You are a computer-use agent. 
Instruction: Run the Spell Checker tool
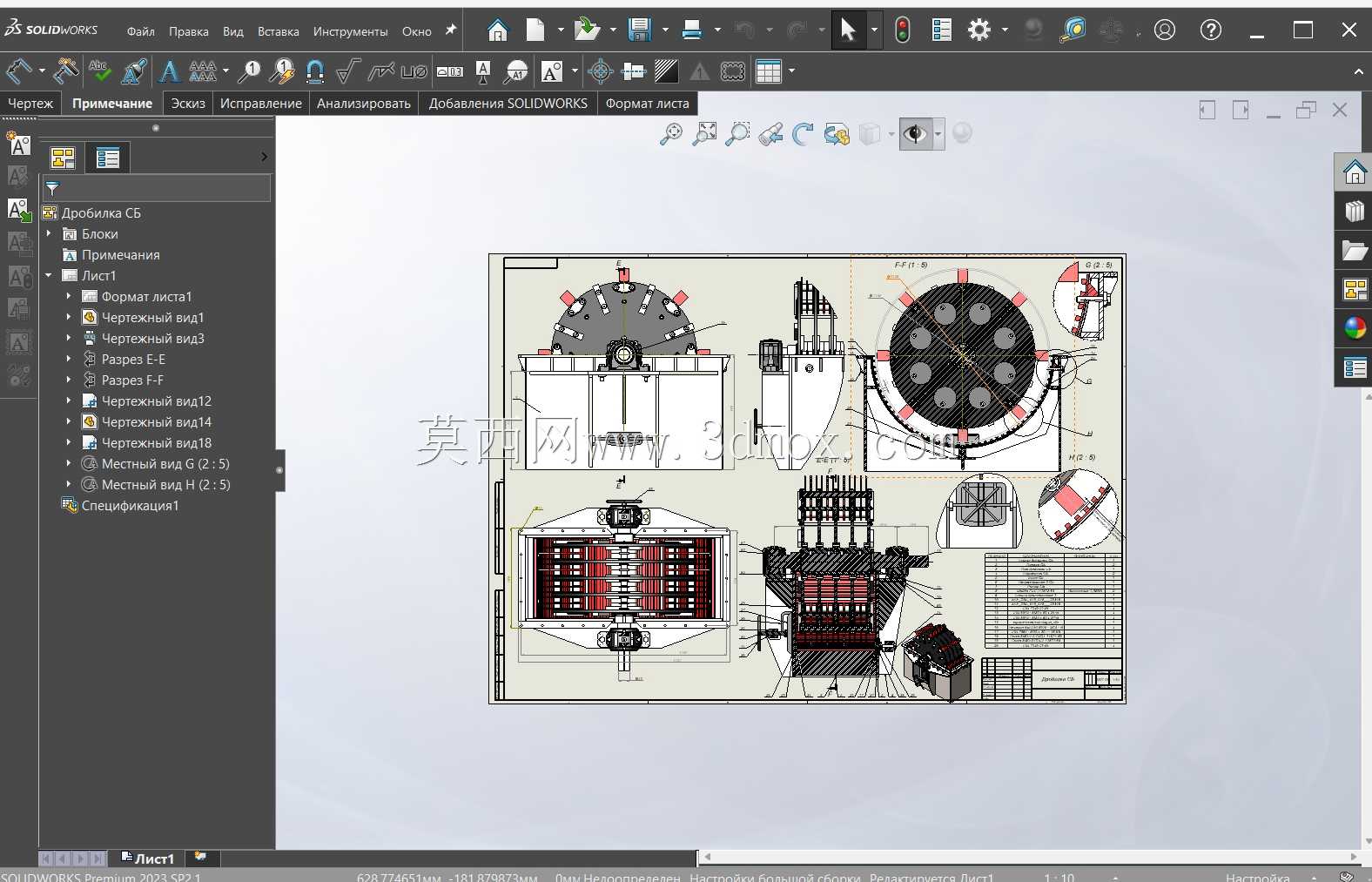click(x=99, y=71)
